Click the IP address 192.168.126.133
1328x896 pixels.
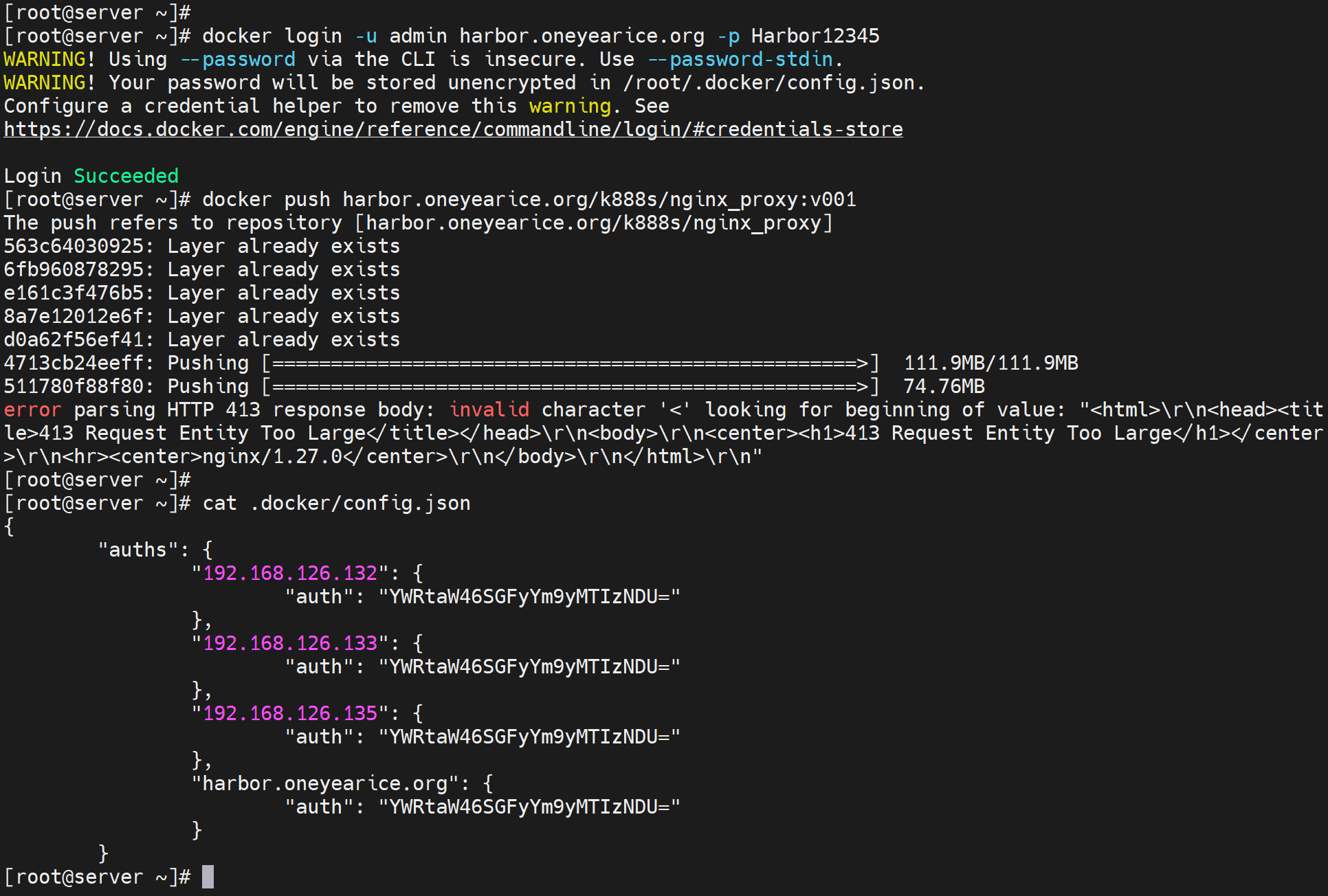click(290, 643)
